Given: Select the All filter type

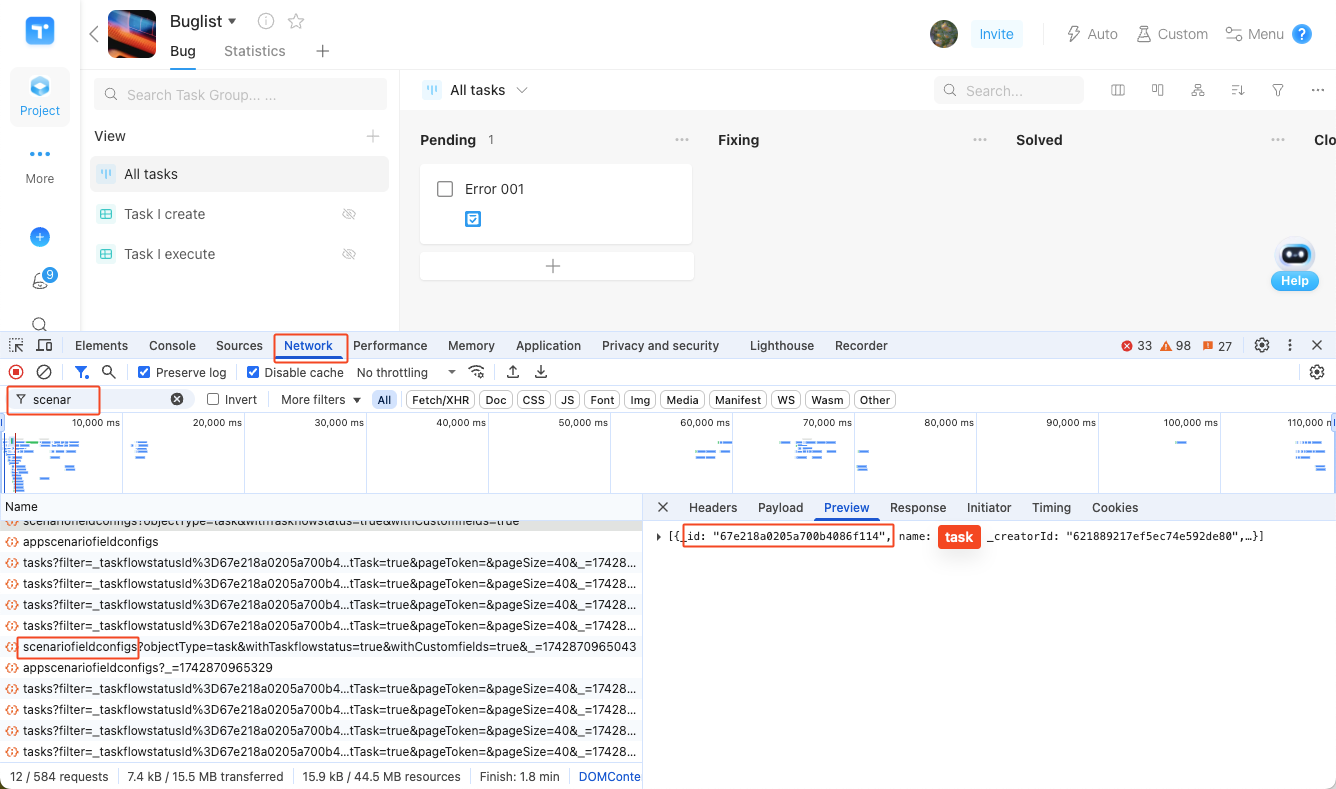Looking at the screenshot, I should coord(384,400).
